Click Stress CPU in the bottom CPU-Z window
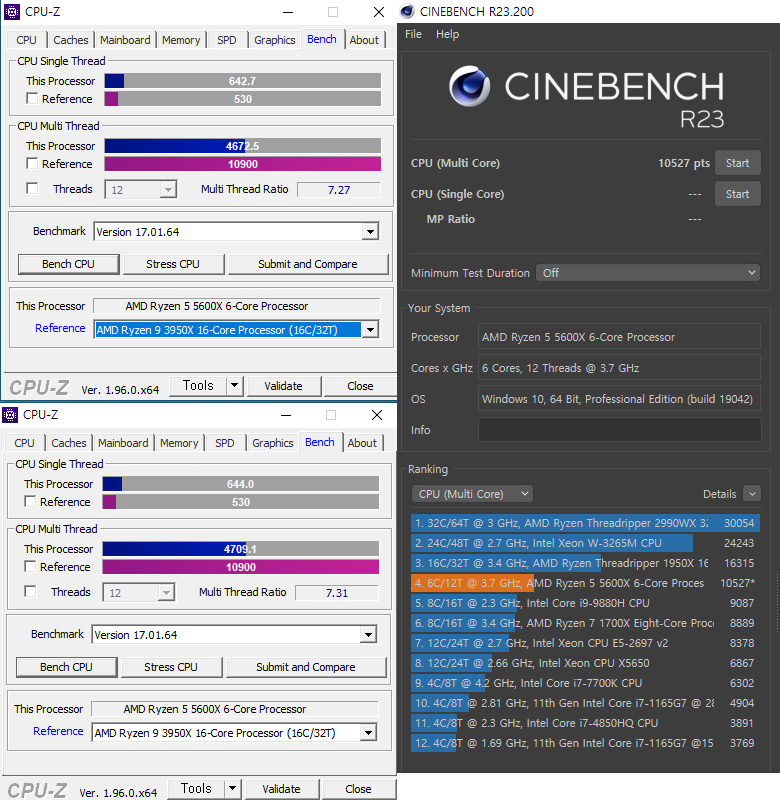This screenshot has height=800, width=780. [x=171, y=667]
